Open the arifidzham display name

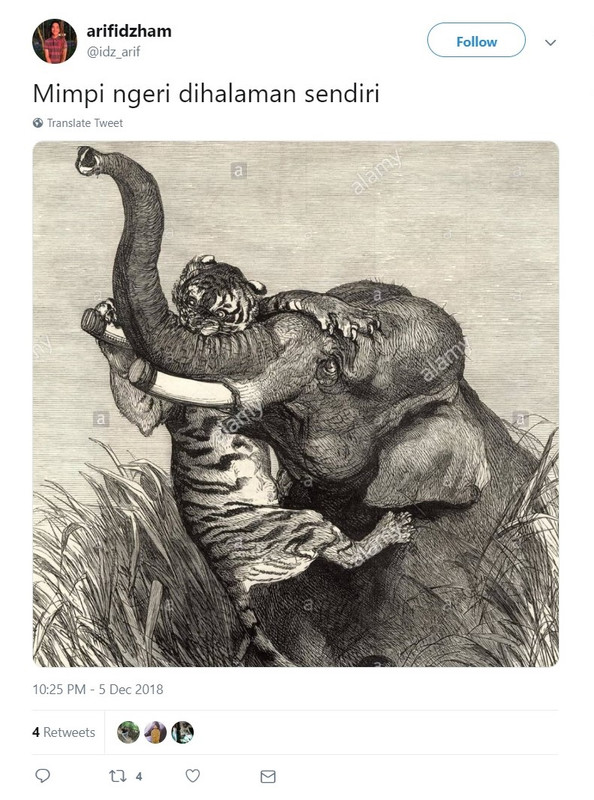click(x=129, y=31)
